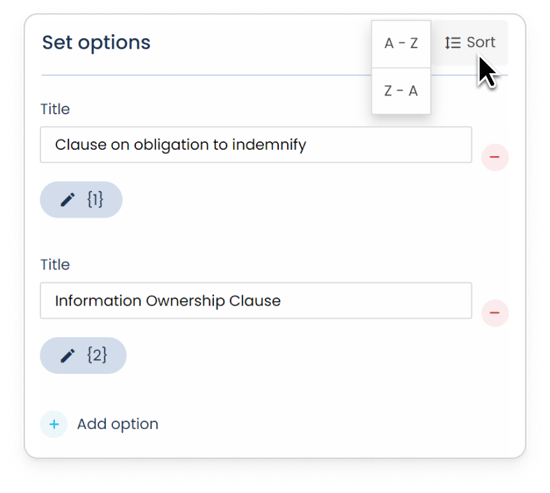Choose A - Z sort order
Screen dimensions: 550x493
click(401, 44)
